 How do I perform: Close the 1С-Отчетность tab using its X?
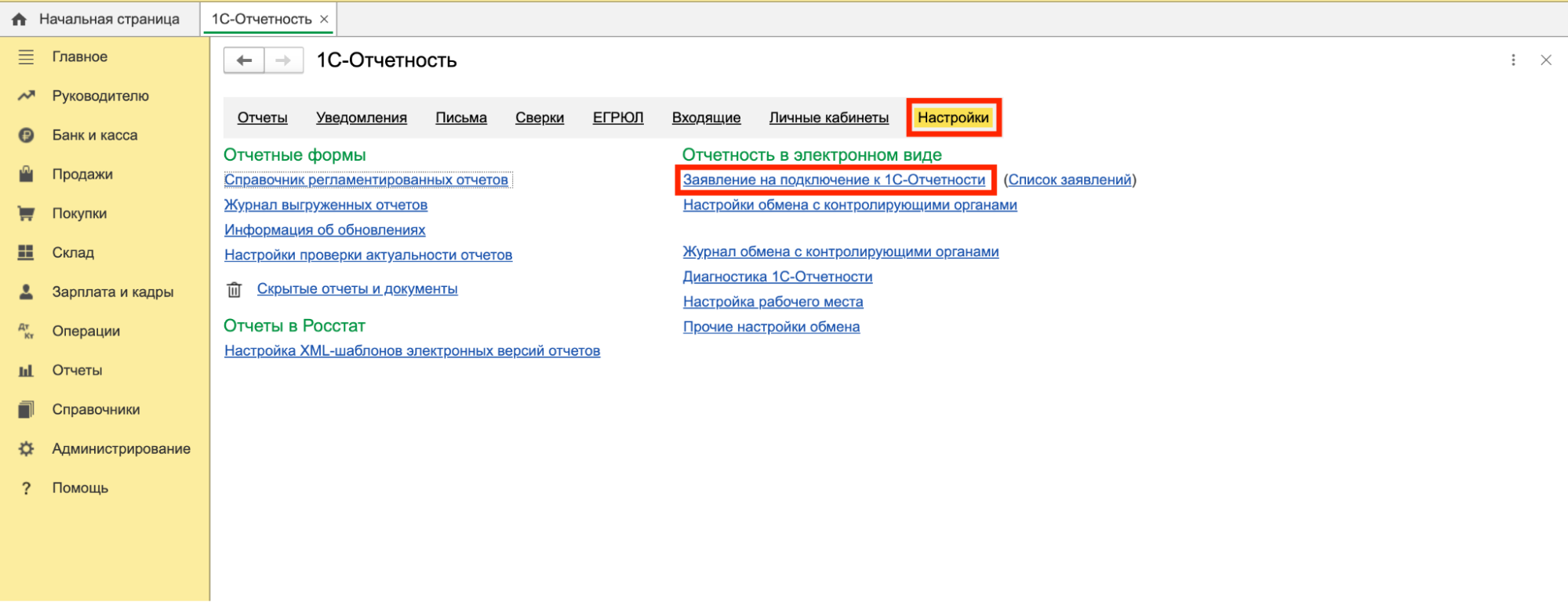(324, 19)
